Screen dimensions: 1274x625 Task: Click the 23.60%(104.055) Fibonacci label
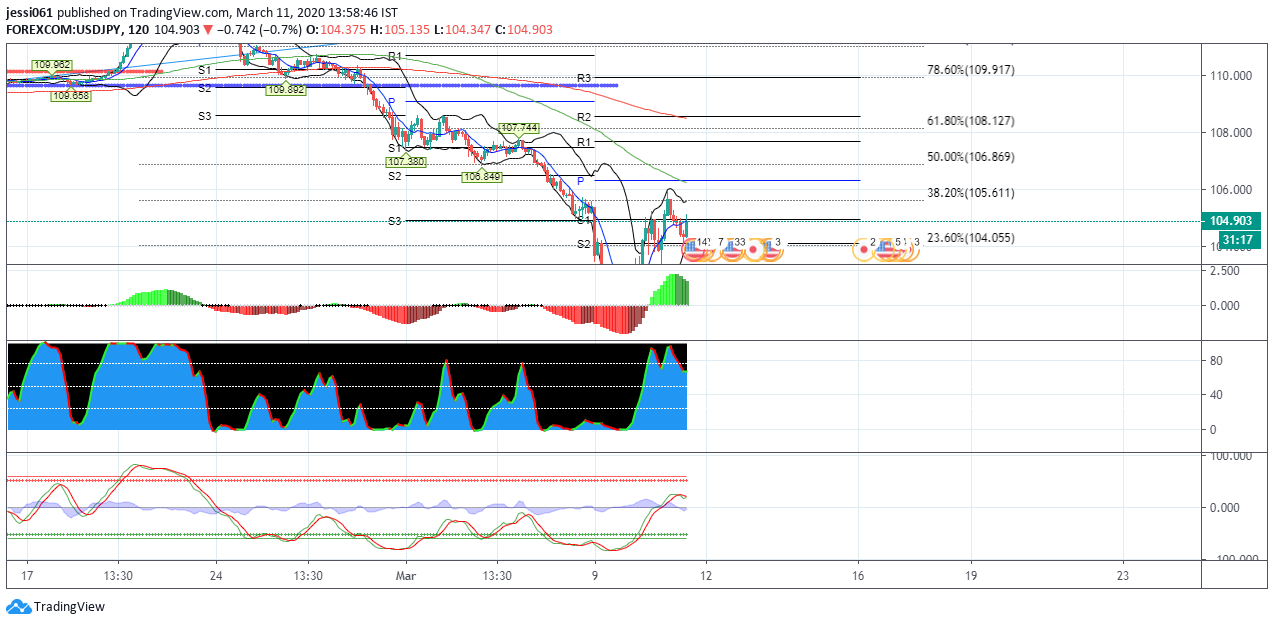(970, 238)
